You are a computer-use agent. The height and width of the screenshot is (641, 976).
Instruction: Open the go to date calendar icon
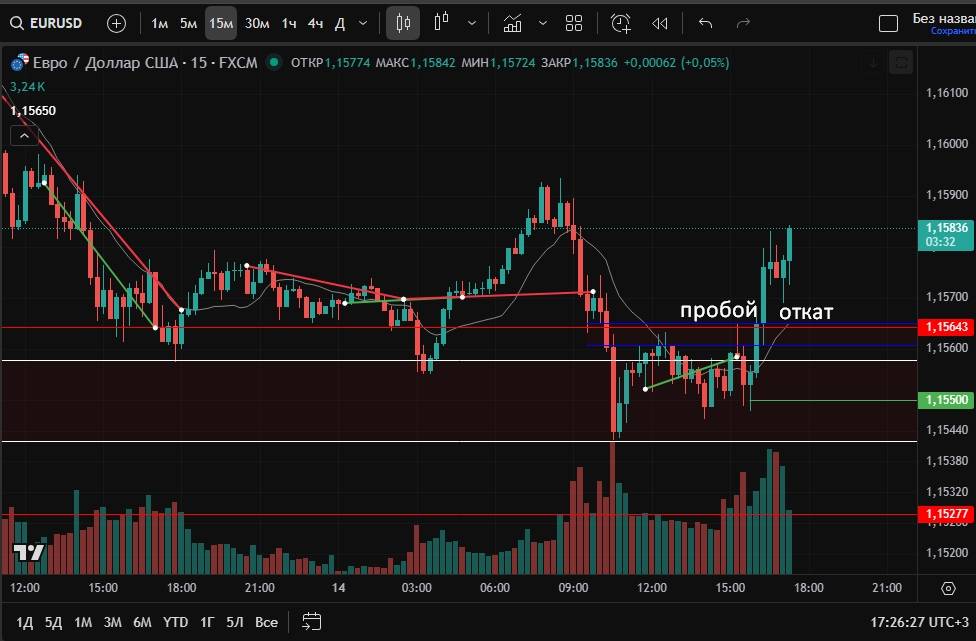point(311,621)
